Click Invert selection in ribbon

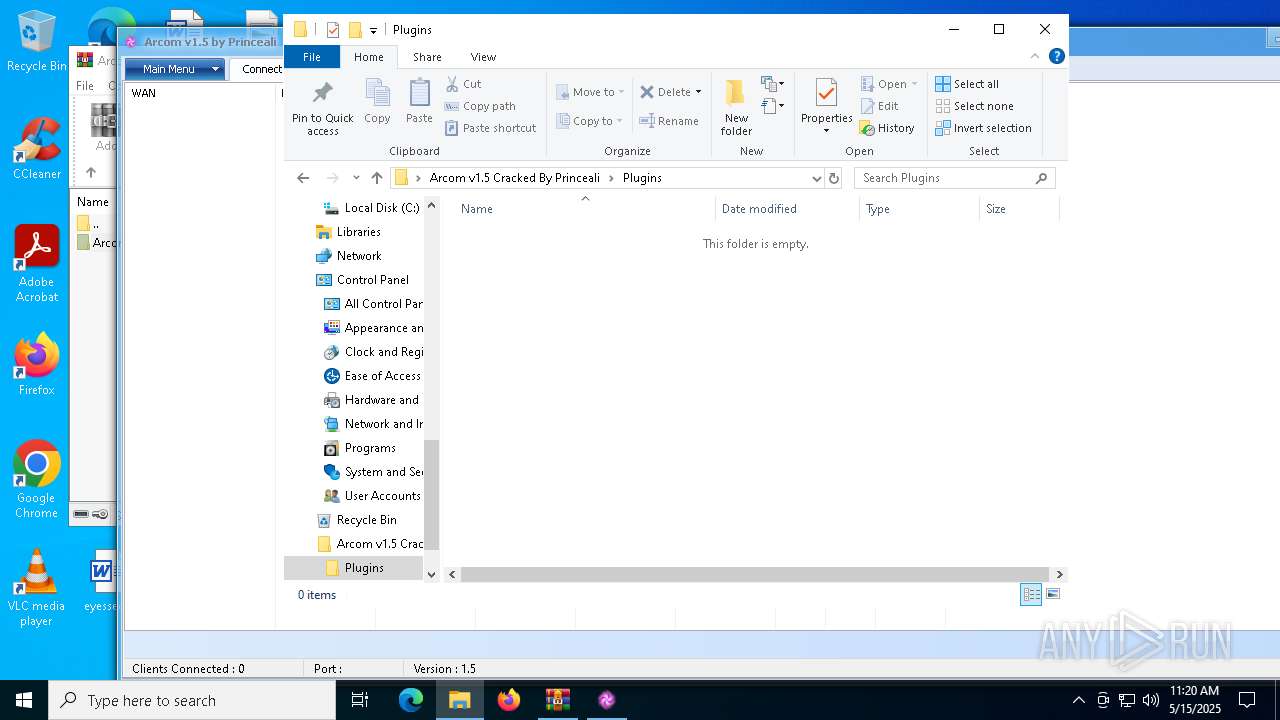coord(983,128)
